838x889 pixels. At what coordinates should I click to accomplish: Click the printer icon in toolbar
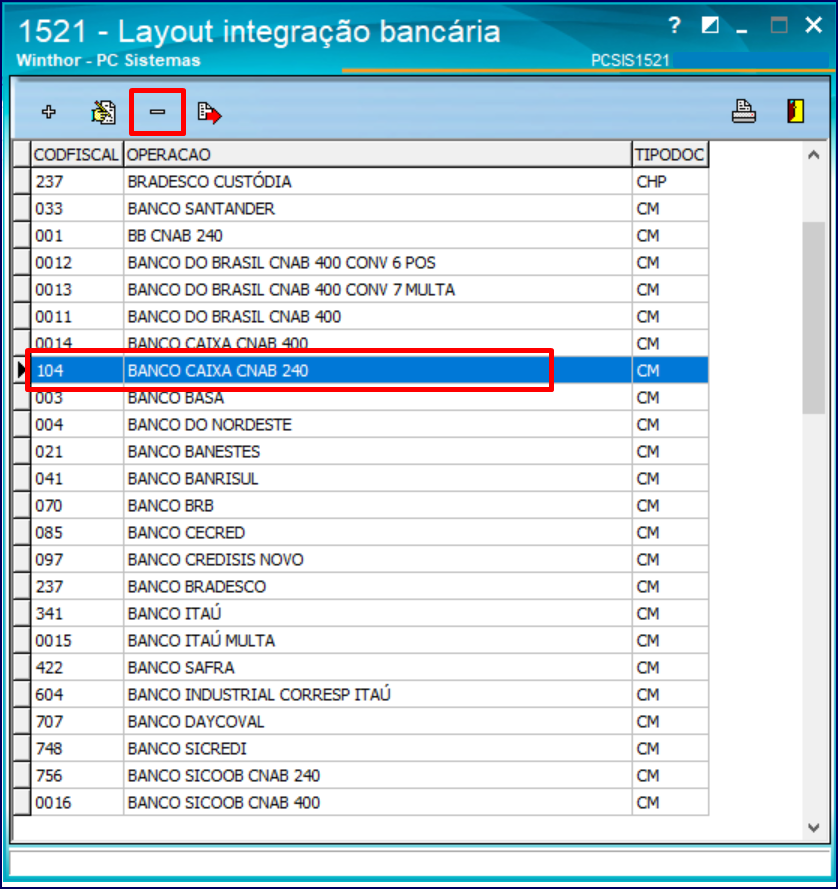pyautogui.click(x=743, y=111)
